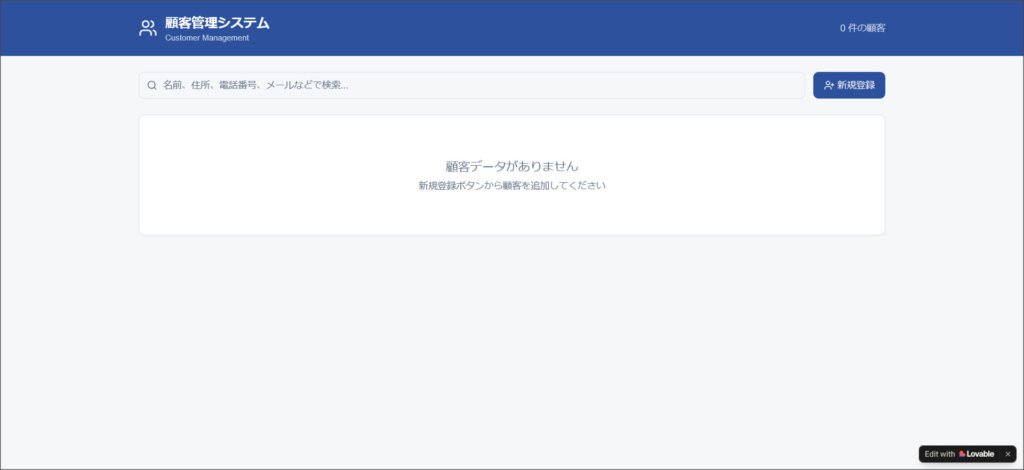This screenshot has width=1024, height=470.
Task: Click the magnifier icon in search box
Action: 152,86
